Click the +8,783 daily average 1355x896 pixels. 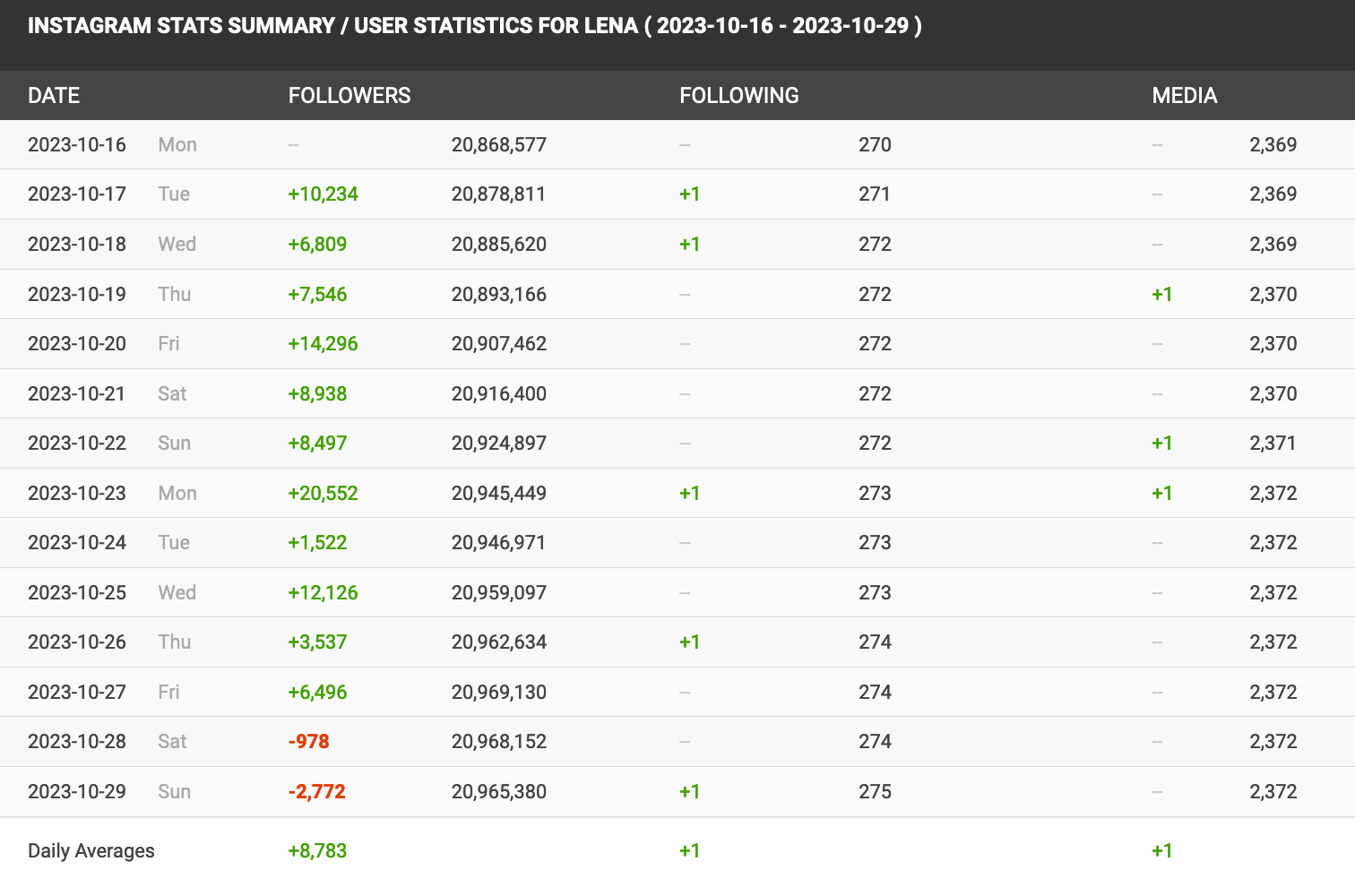pyautogui.click(x=317, y=851)
